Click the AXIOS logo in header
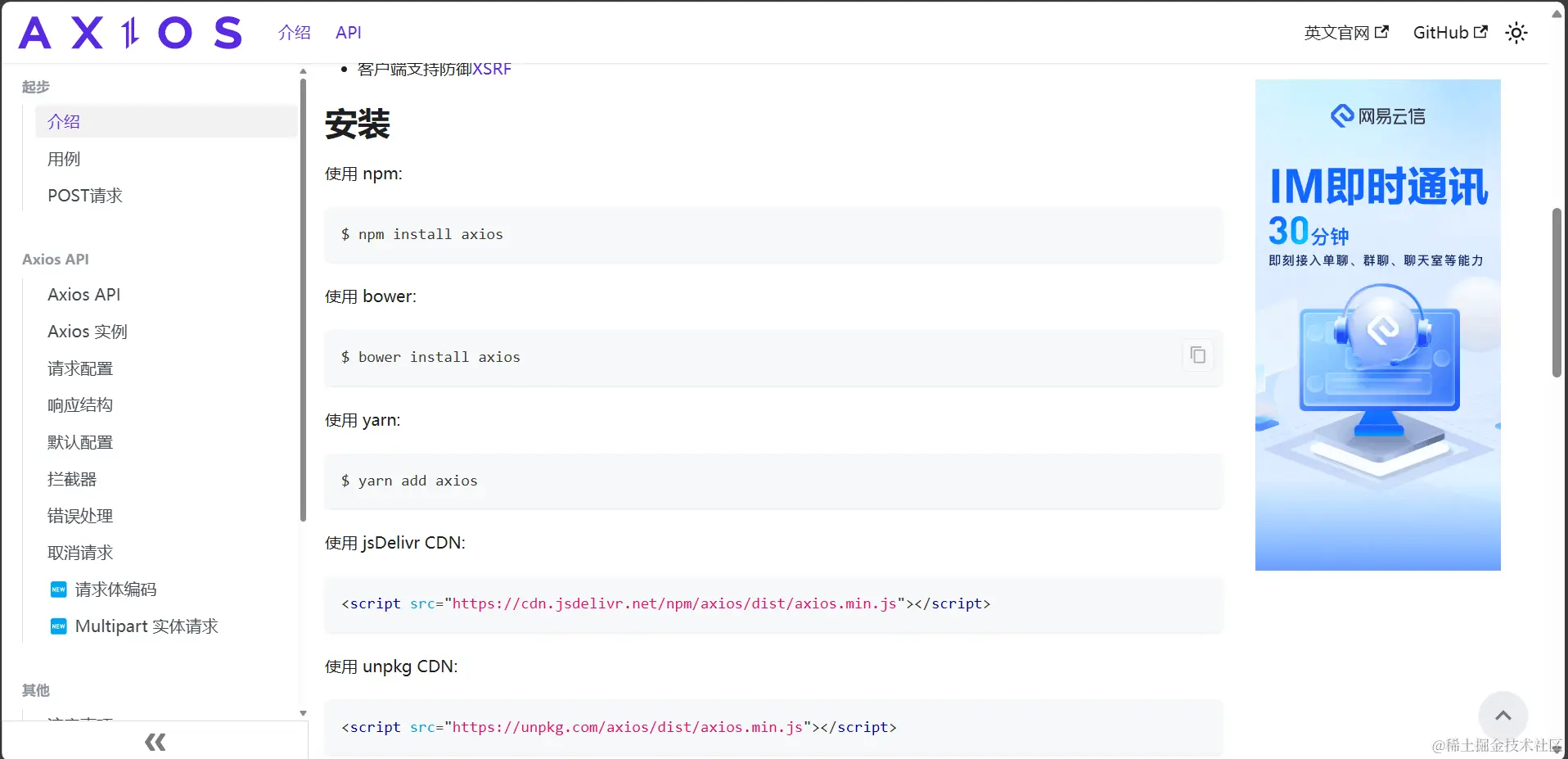The width and height of the screenshot is (1568, 759). 131,33
